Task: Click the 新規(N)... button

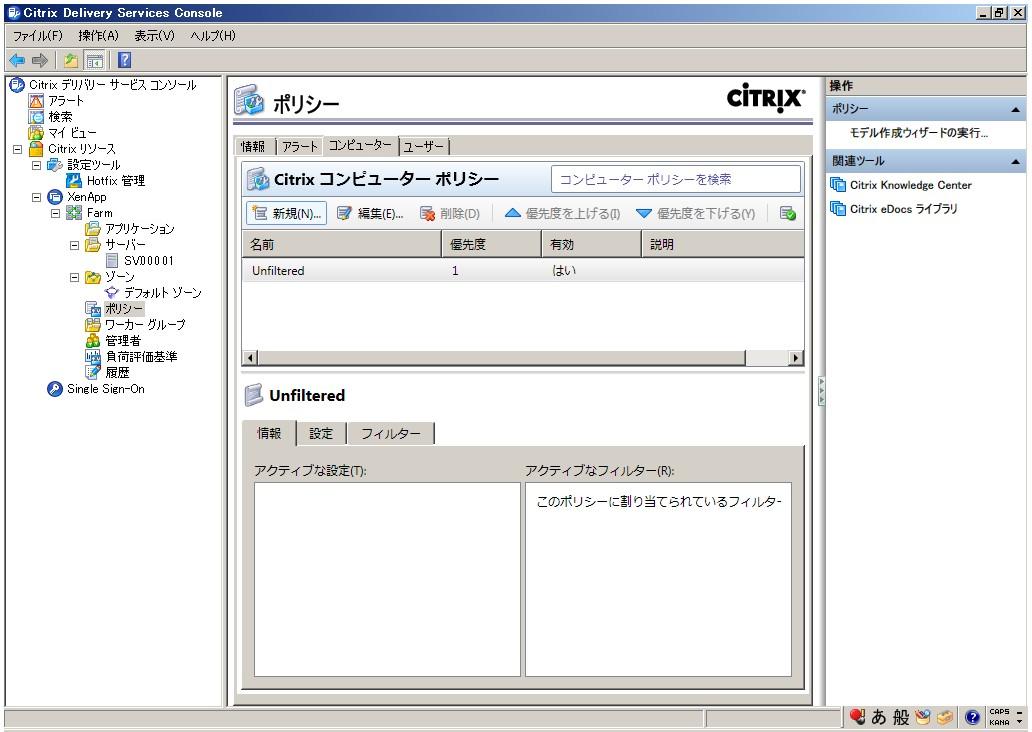Action: pos(287,213)
